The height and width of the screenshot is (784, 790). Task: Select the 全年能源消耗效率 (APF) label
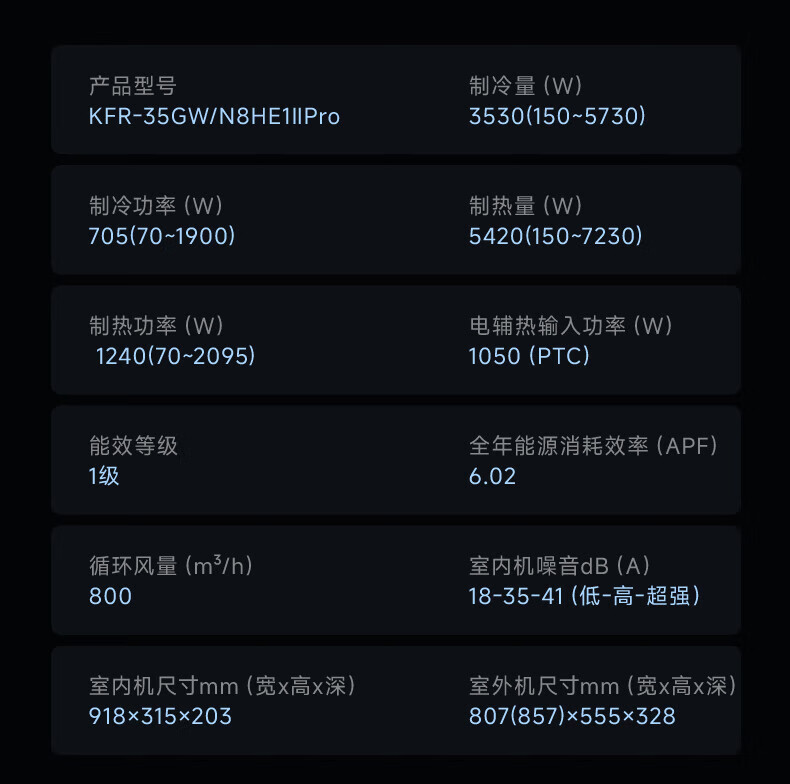click(x=593, y=446)
